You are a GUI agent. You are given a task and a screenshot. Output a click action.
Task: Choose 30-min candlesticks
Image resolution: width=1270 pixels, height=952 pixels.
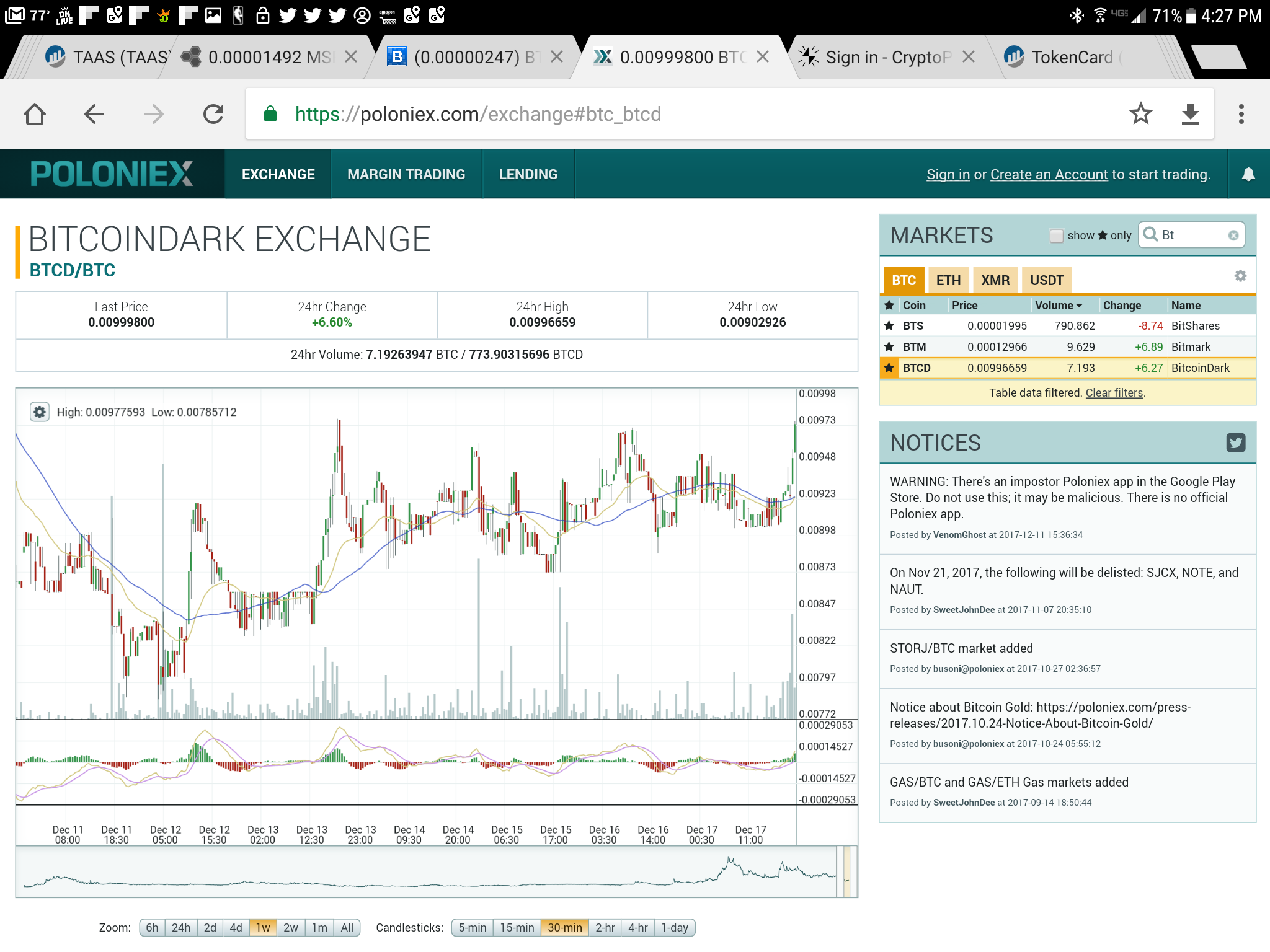[x=565, y=928]
